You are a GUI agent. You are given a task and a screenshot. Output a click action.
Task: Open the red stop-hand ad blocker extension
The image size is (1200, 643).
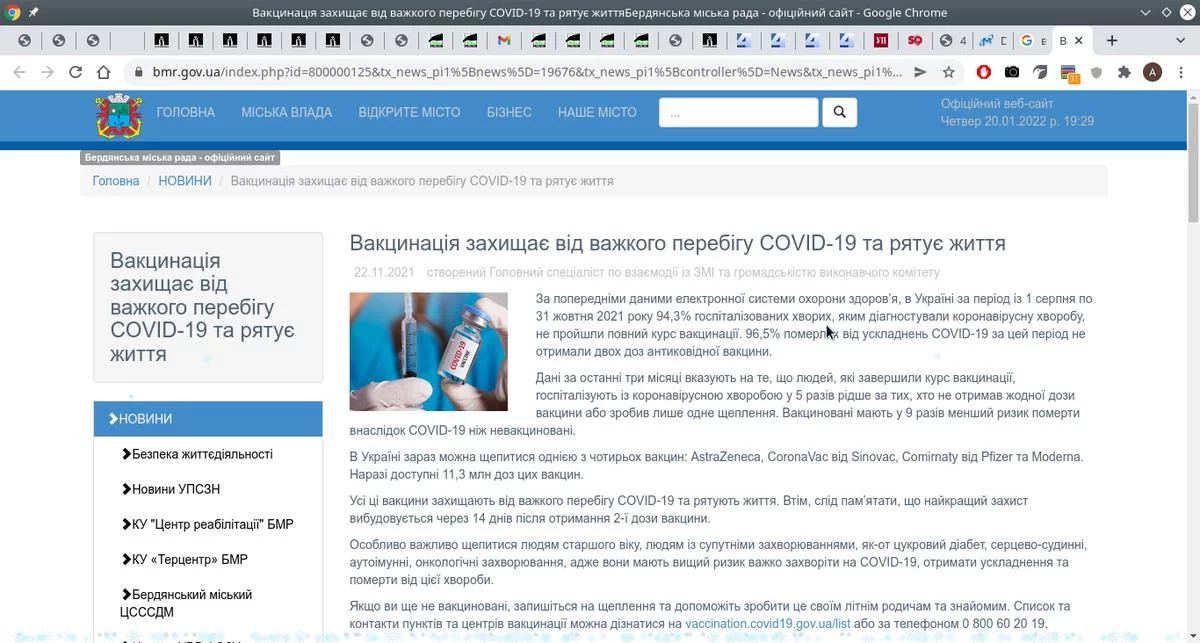tap(984, 72)
